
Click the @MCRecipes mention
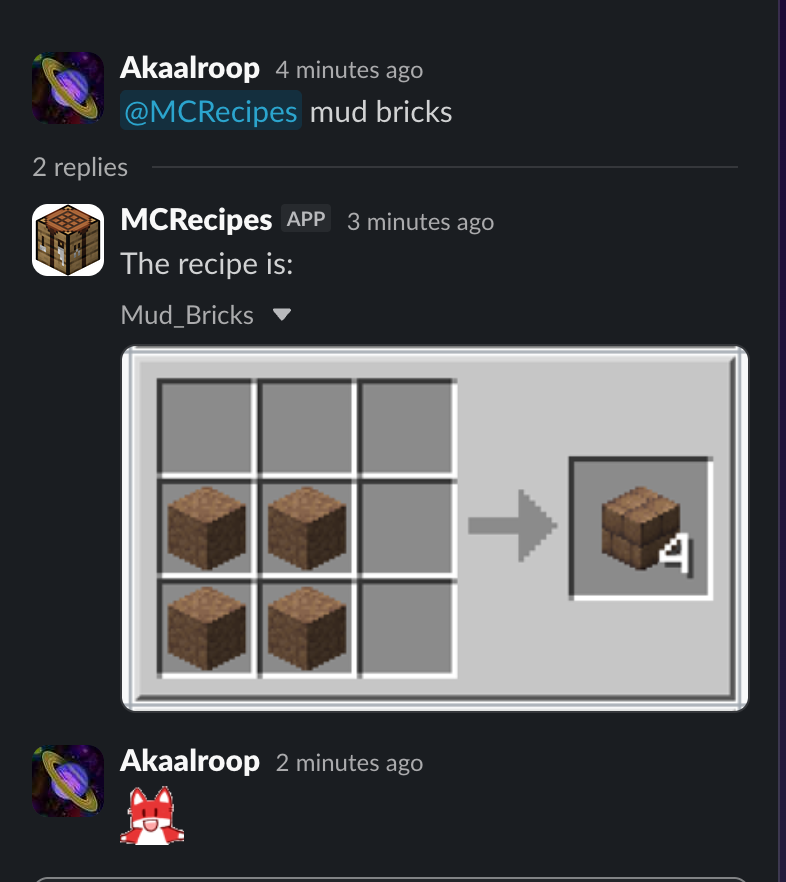(x=211, y=111)
